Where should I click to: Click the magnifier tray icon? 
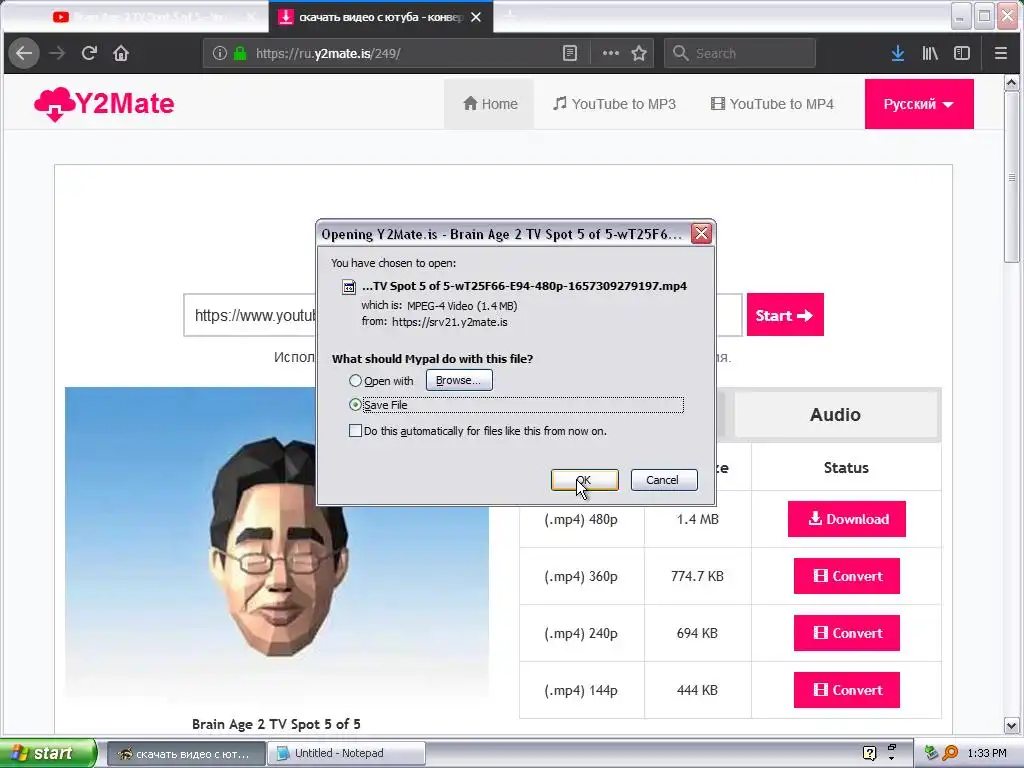(951, 753)
